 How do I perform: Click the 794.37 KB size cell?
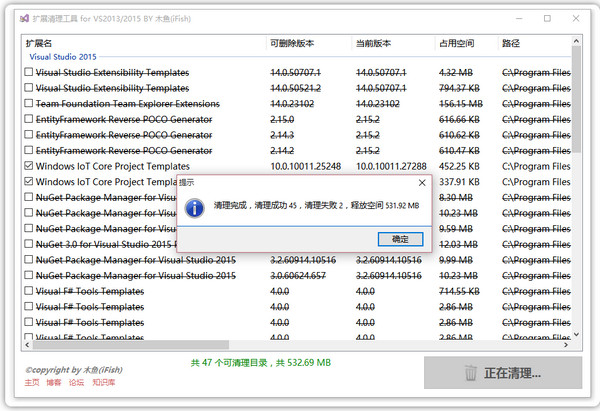[x=459, y=88]
